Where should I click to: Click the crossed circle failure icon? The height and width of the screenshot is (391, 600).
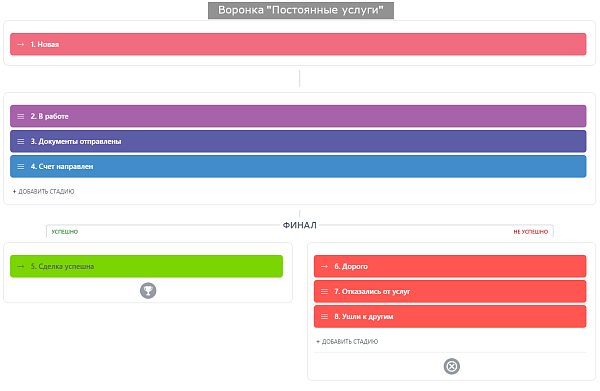click(x=452, y=367)
